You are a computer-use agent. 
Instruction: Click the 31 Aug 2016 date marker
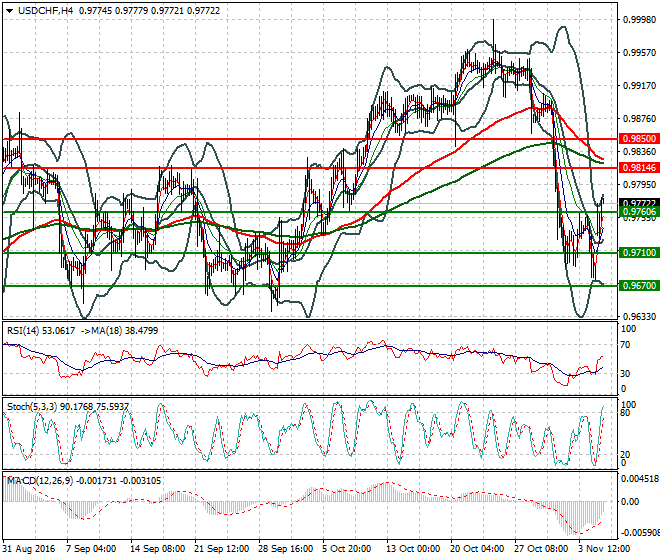pos(29,549)
